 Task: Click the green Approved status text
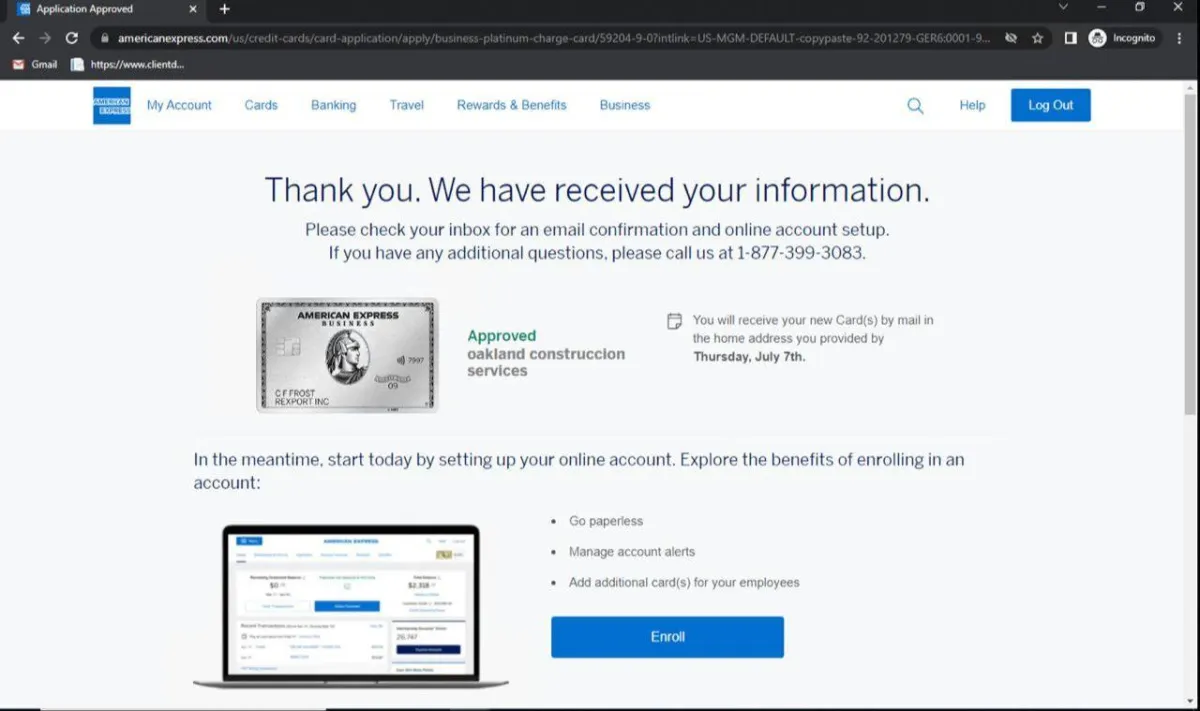pyautogui.click(x=502, y=336)
